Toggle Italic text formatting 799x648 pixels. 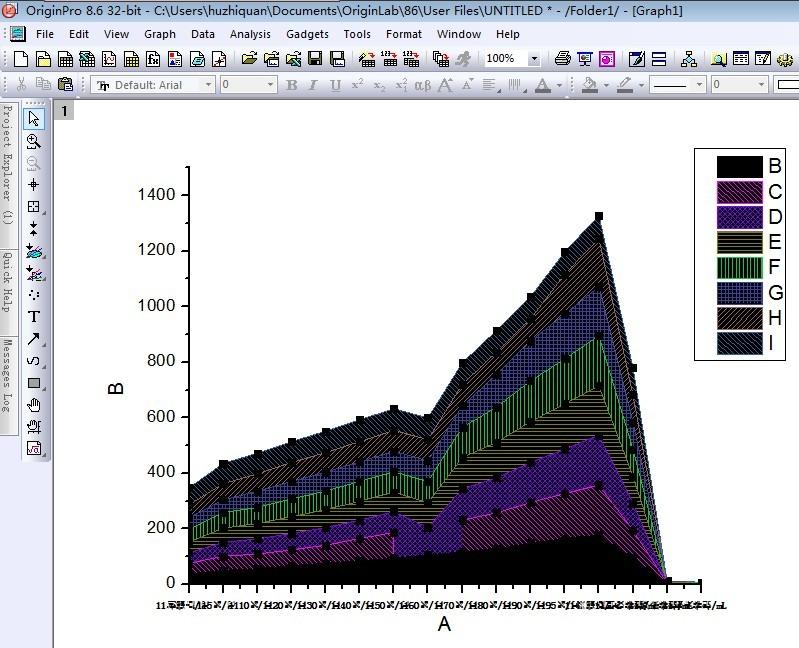[x=313, y=85]
